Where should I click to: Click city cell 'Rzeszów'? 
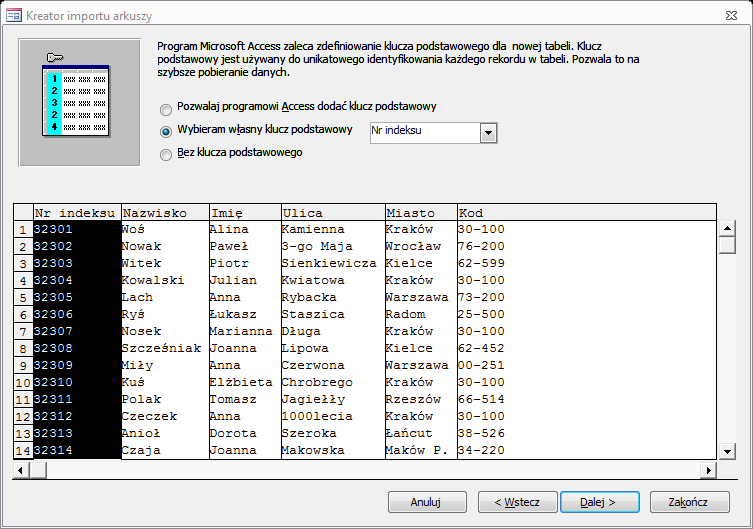[421, 399]
